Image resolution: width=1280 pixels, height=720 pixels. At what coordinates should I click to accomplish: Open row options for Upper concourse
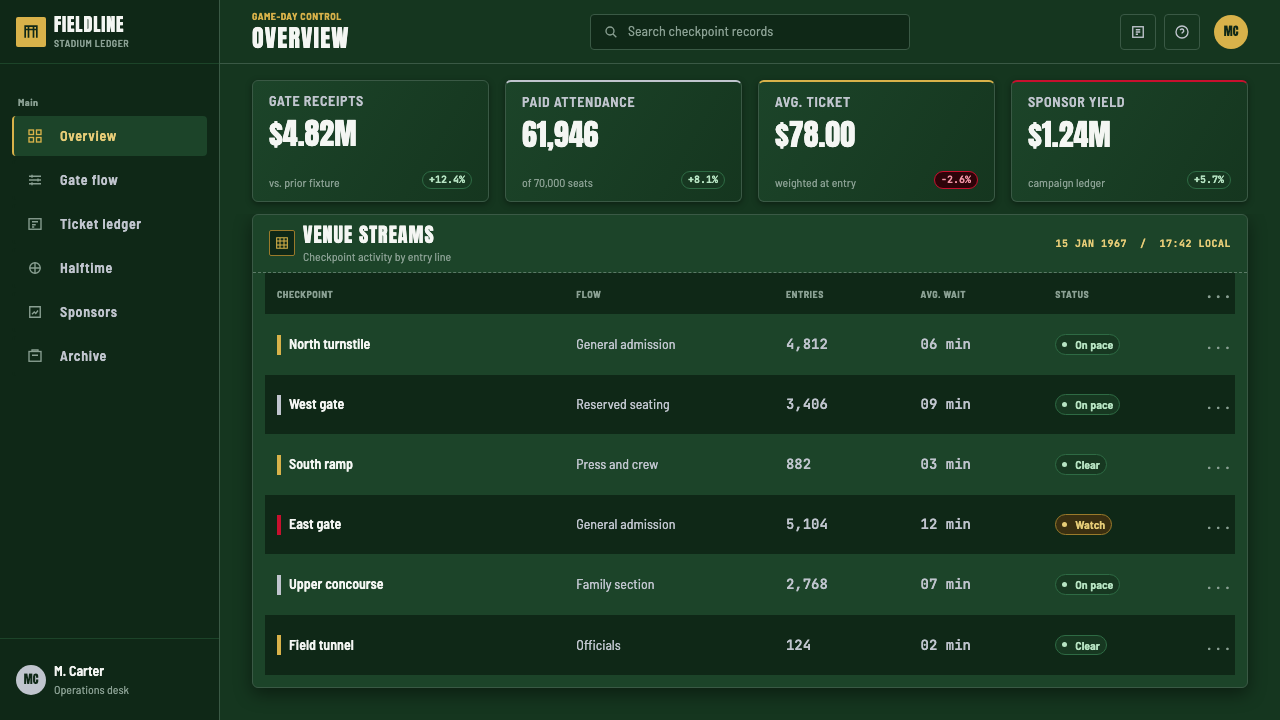pyautogui.click(x=1218, y=586)
